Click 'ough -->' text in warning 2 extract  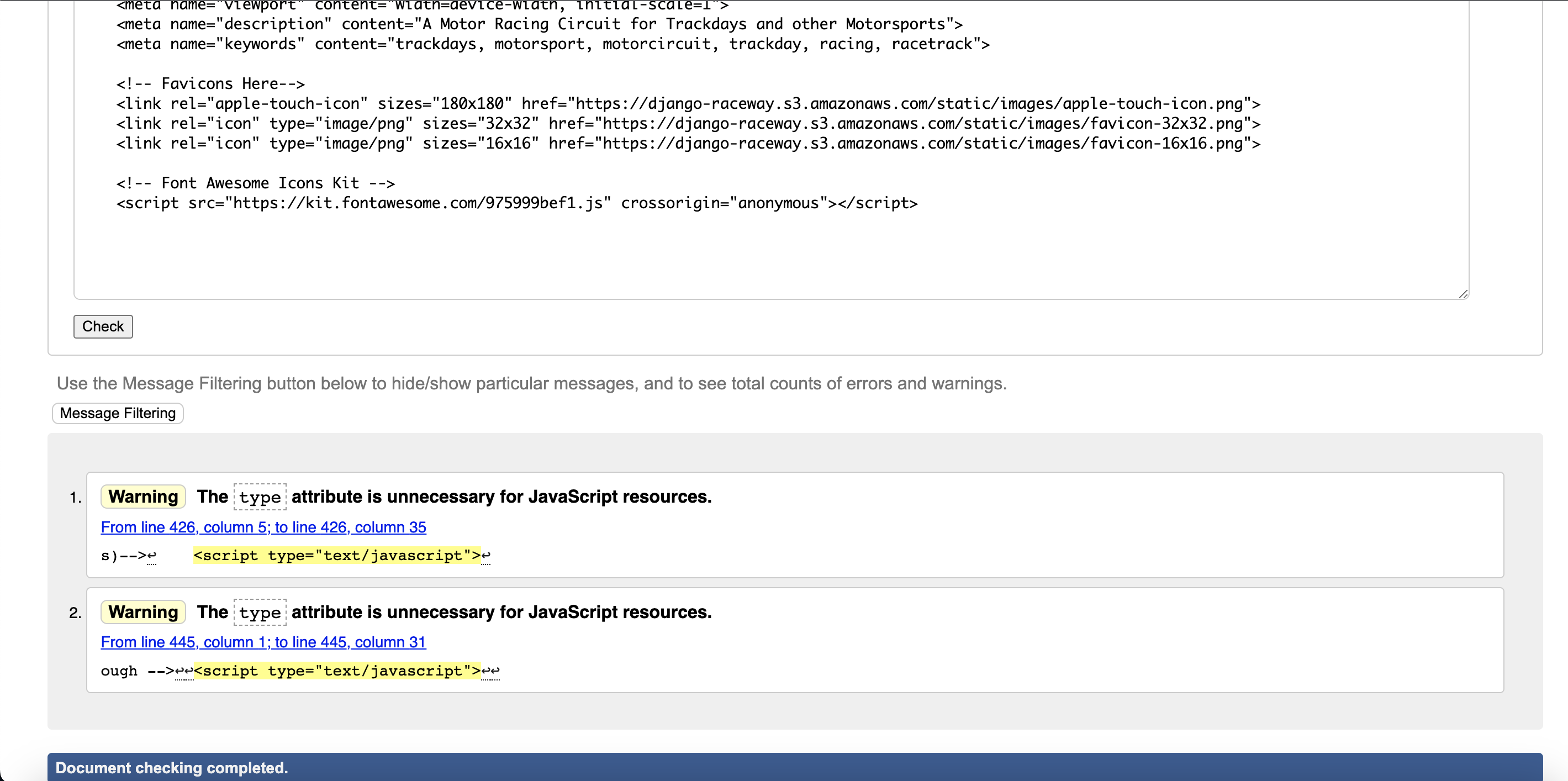point(138,671)
